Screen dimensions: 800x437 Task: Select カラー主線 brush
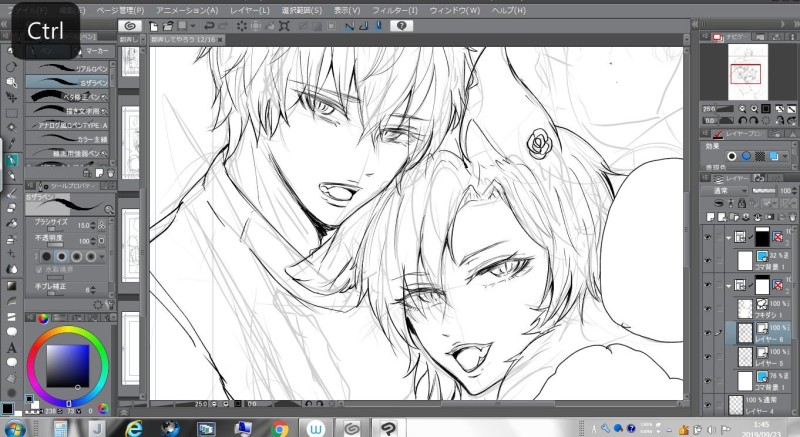tap(67, 139)
